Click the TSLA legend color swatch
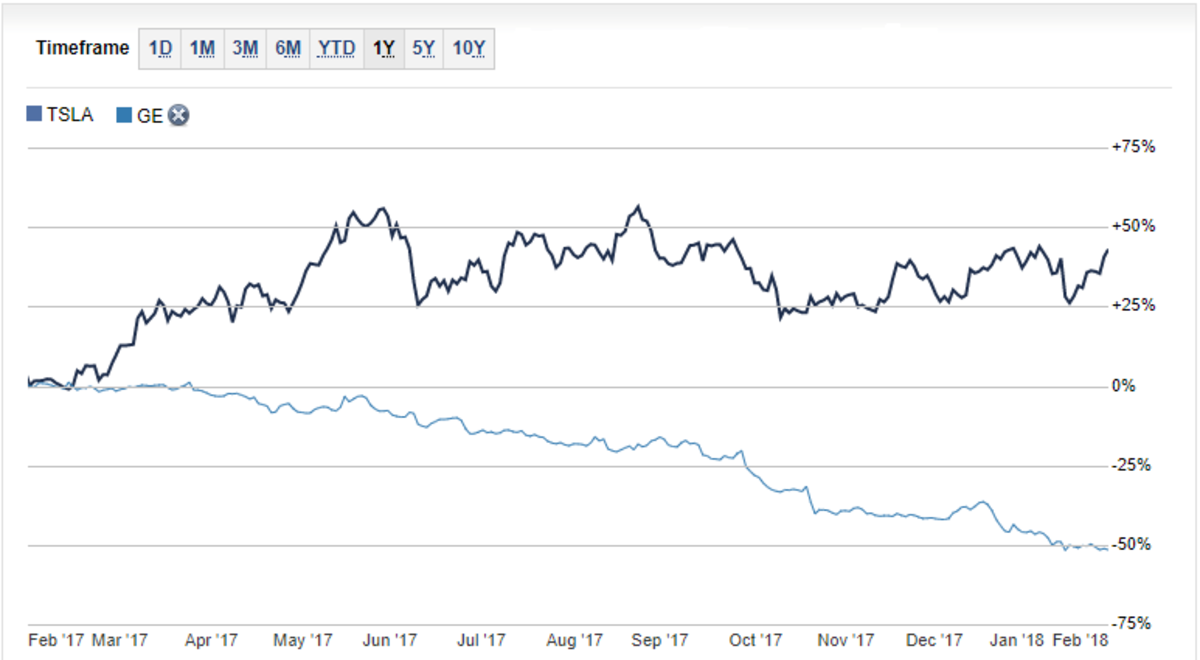Viewport: 1200px width, 660px height. pyautogui.click(x=35, y=114)
